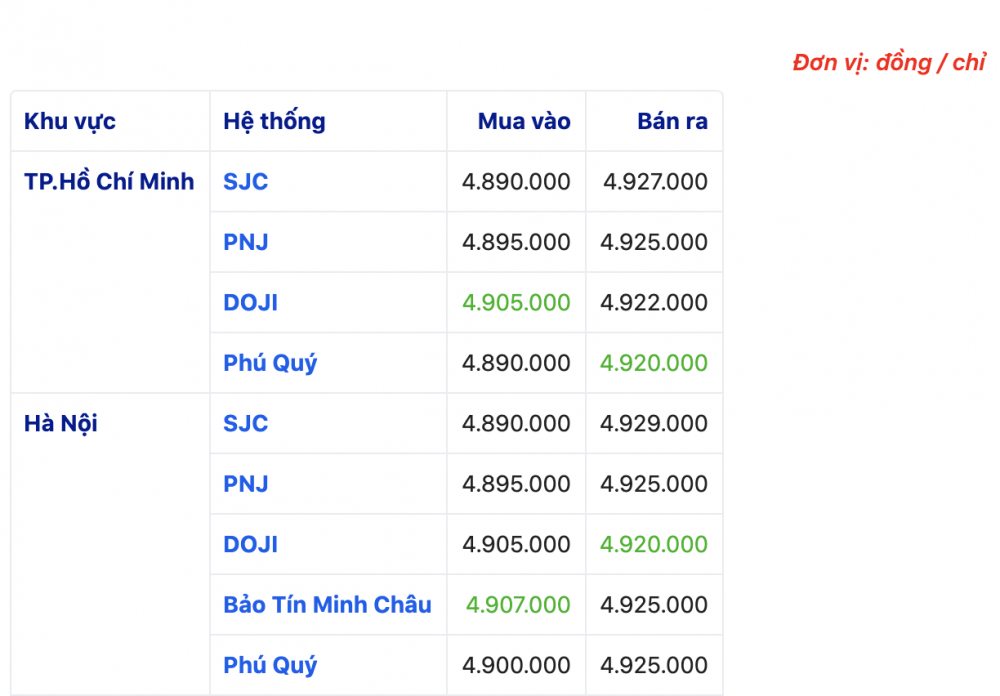Select Phú Quý Hà Nội sell price 4.925.000
1000x696 pixels.
(x=654, y=665)
